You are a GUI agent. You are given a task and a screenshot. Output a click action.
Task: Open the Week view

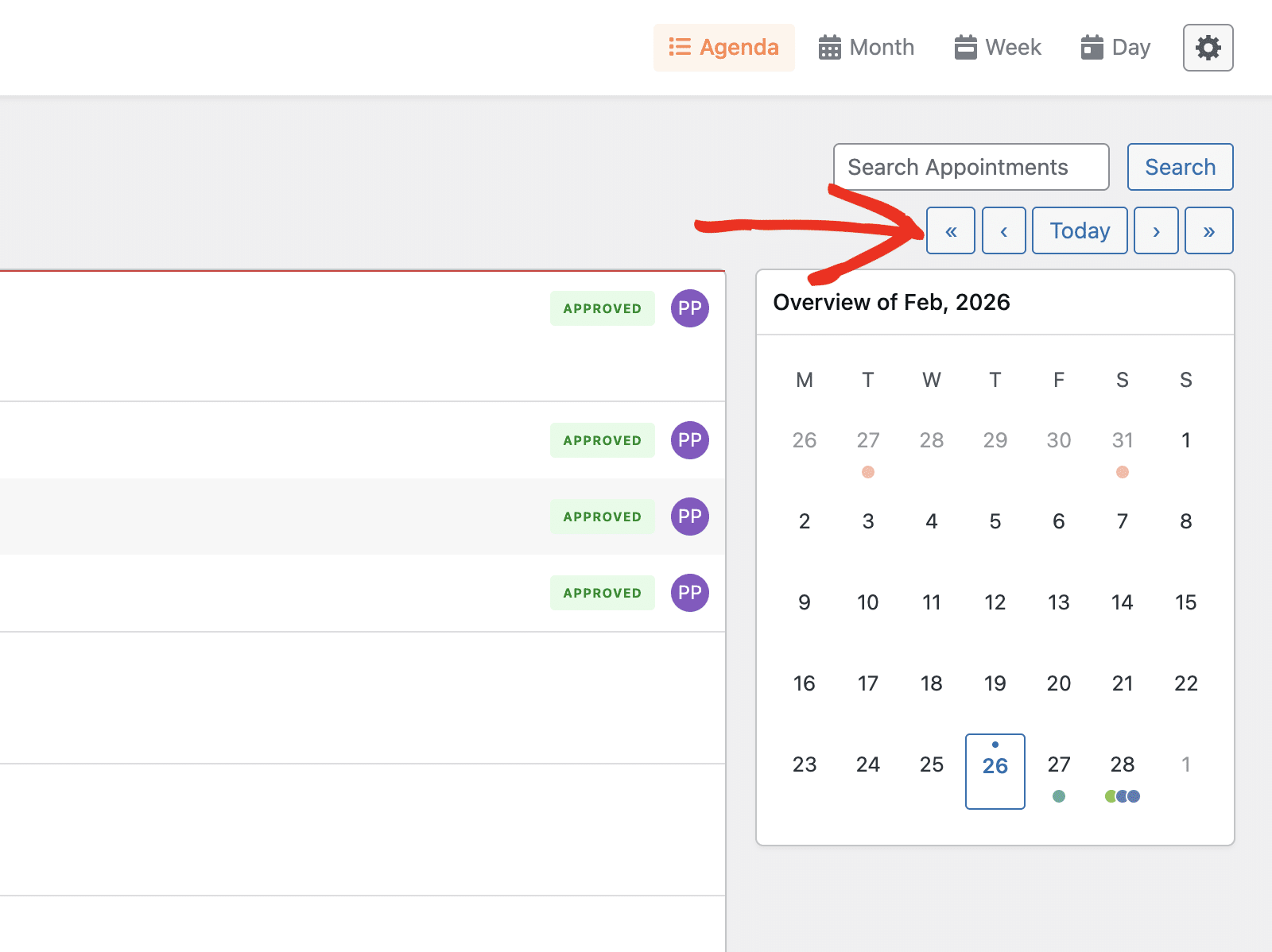point(996,47)
